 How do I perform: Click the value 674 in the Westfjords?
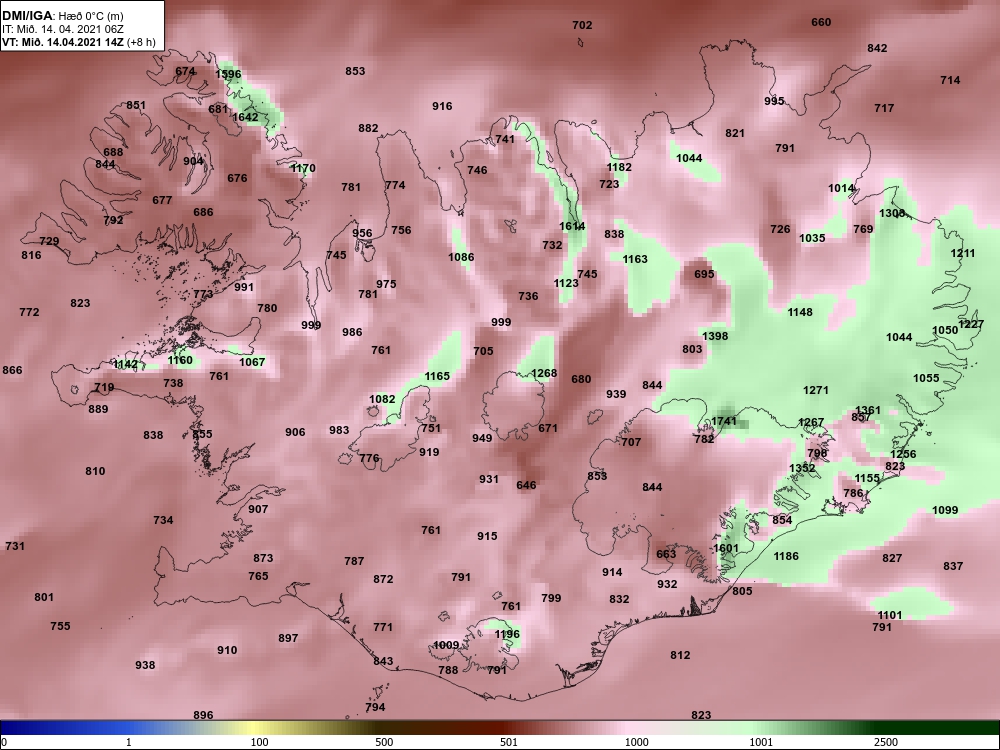click(185, 71)
